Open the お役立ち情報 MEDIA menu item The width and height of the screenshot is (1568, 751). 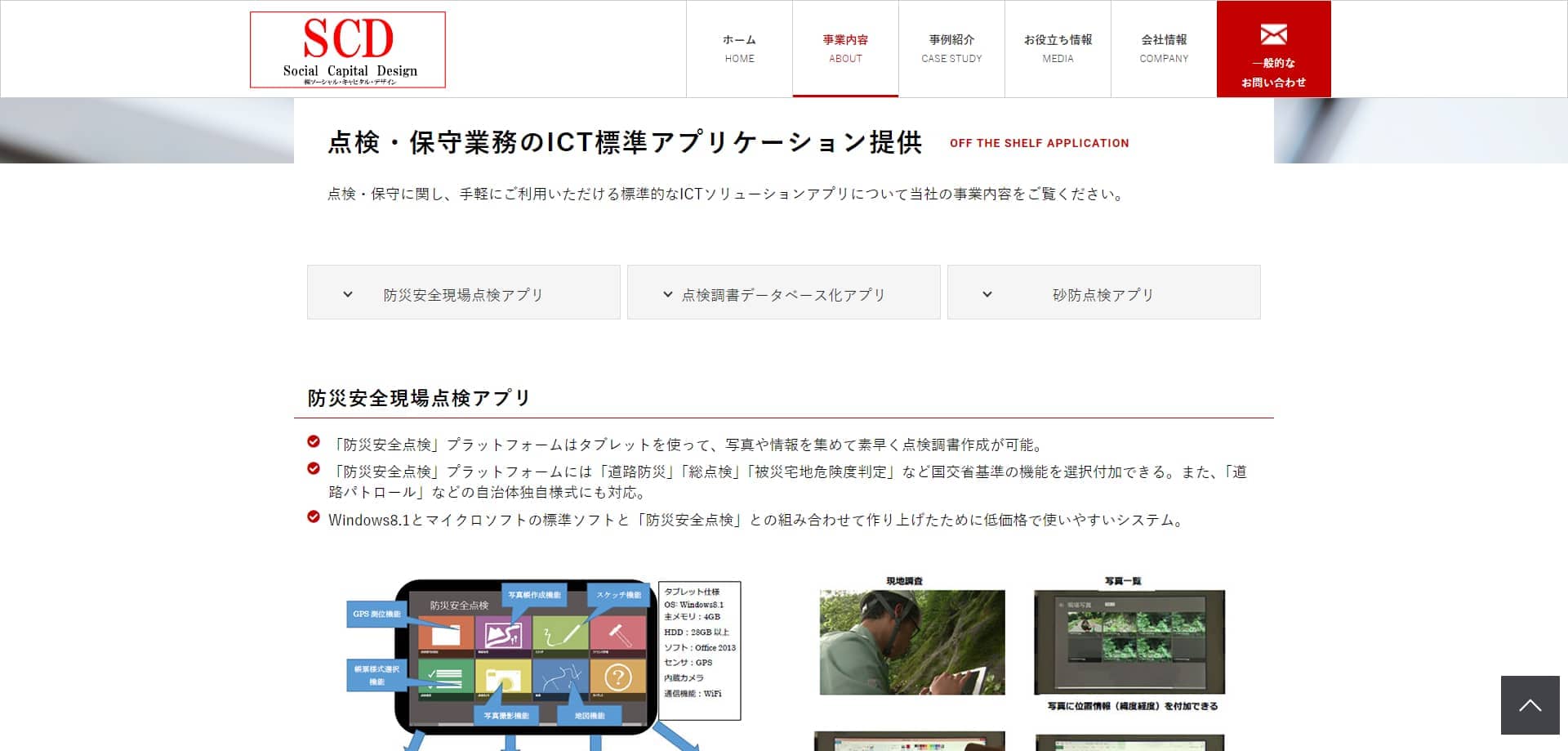[x=1058, y=49]
